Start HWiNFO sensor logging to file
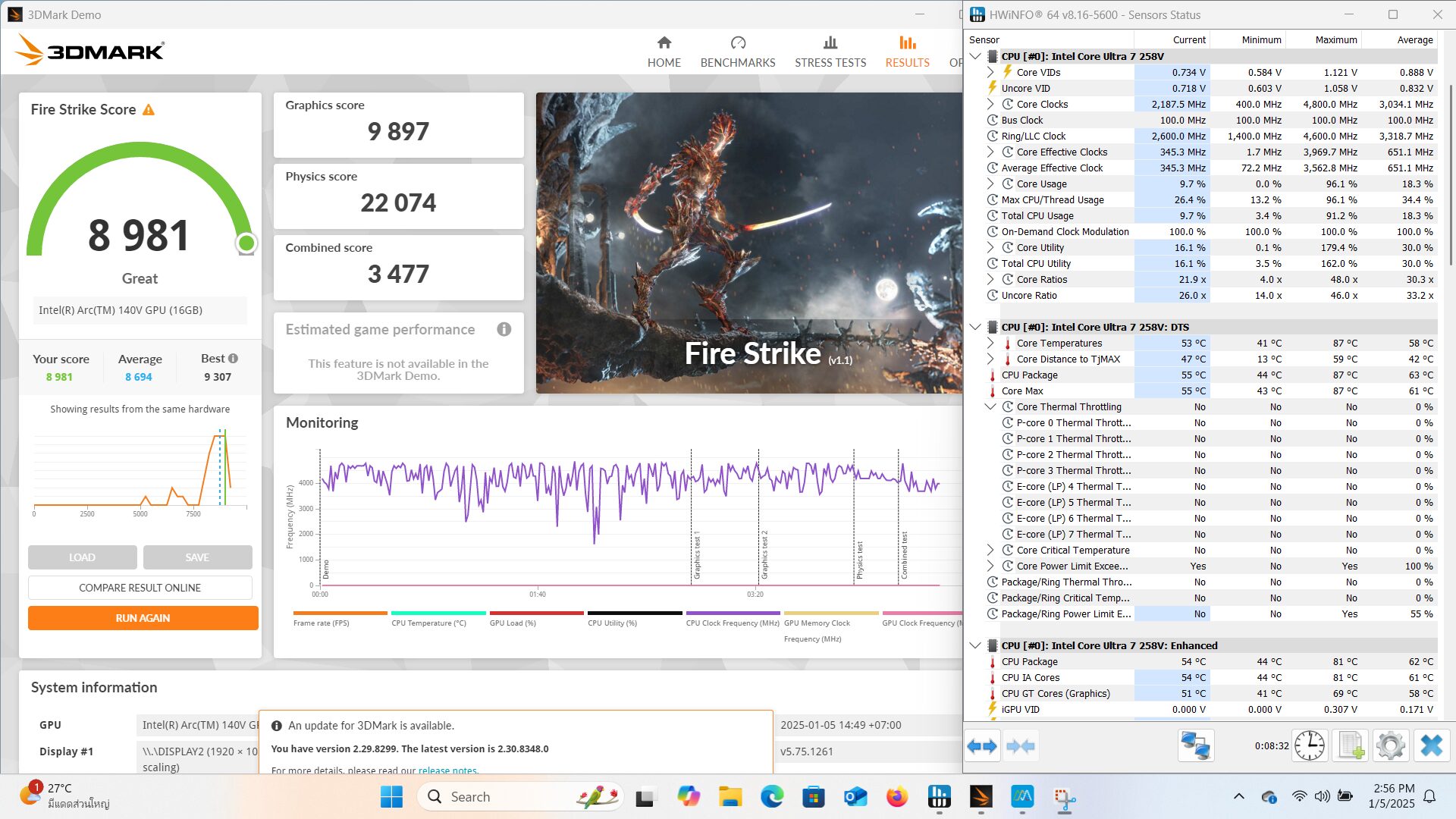1456x819 pixels. point(1351,746)
